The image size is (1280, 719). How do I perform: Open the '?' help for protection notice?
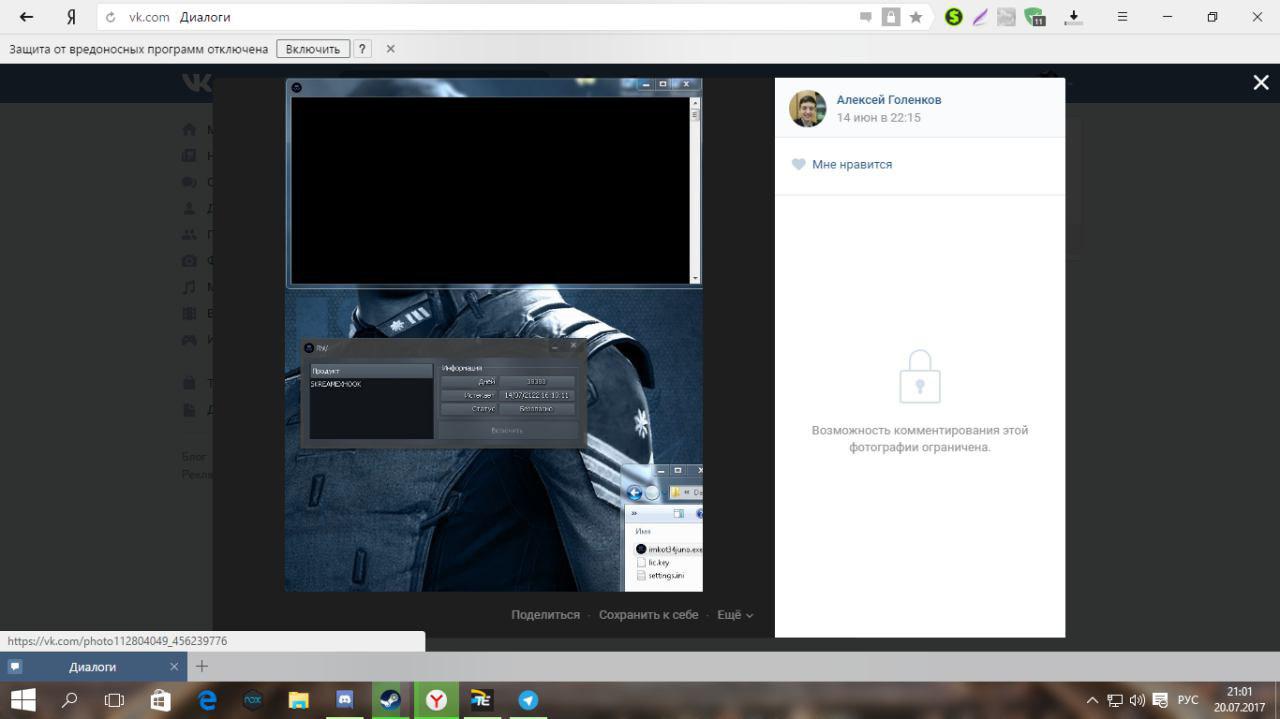click(363, 49)
